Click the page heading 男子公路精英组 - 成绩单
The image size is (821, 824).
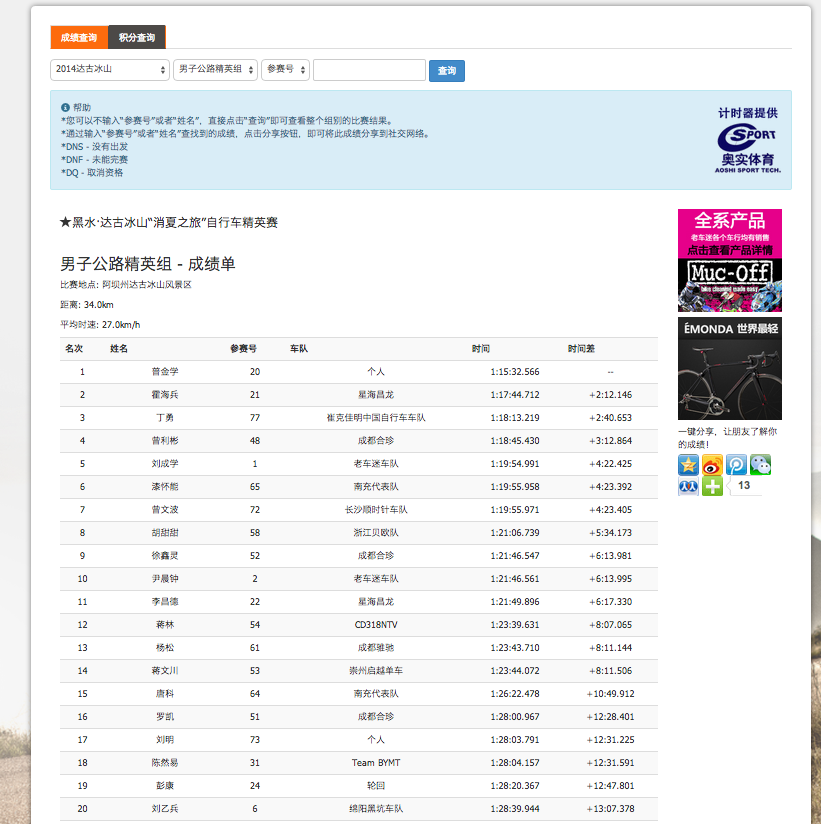(148, 264)
